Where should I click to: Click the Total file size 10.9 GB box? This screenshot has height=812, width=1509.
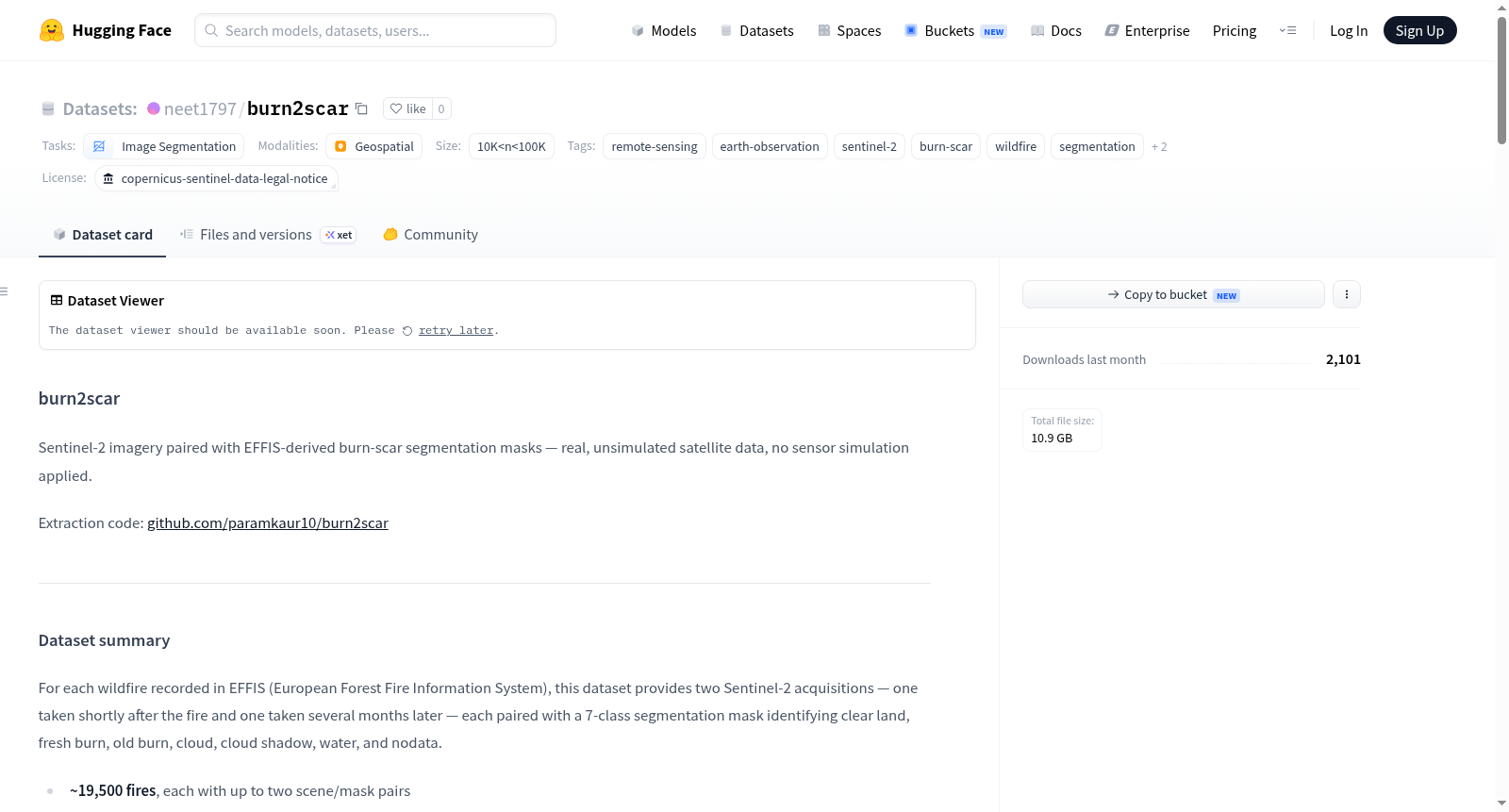(x=1063, y=430)
